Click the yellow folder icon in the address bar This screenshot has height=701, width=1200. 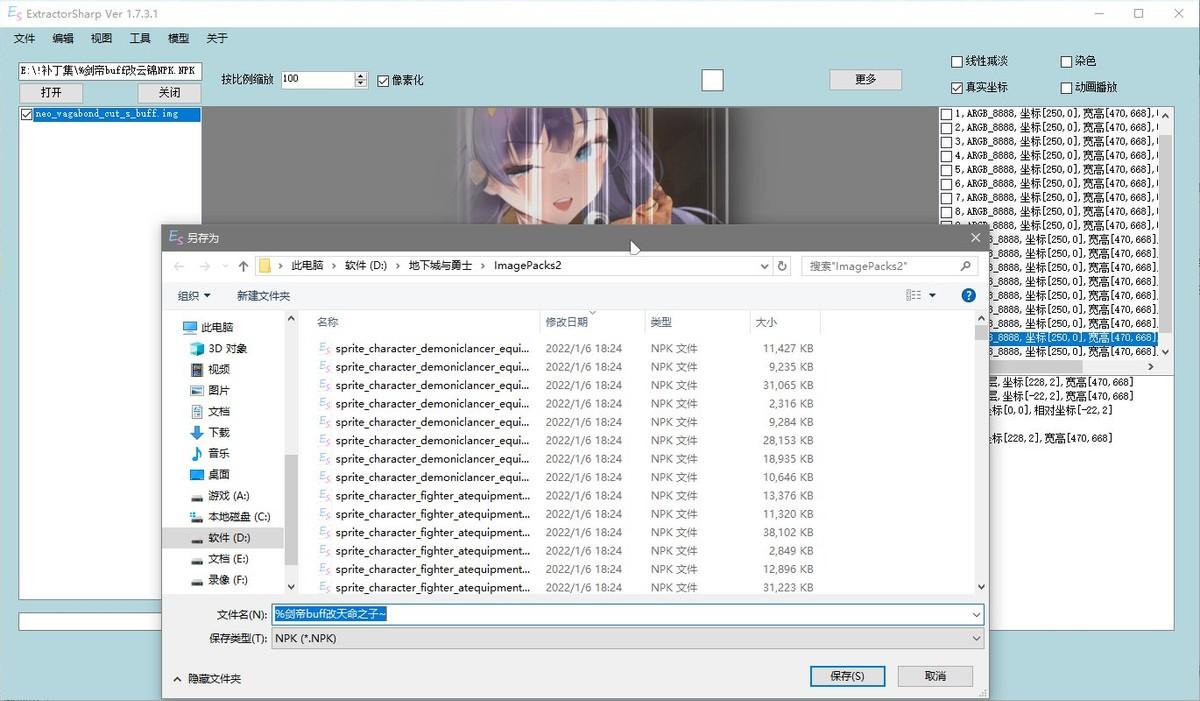265,265
